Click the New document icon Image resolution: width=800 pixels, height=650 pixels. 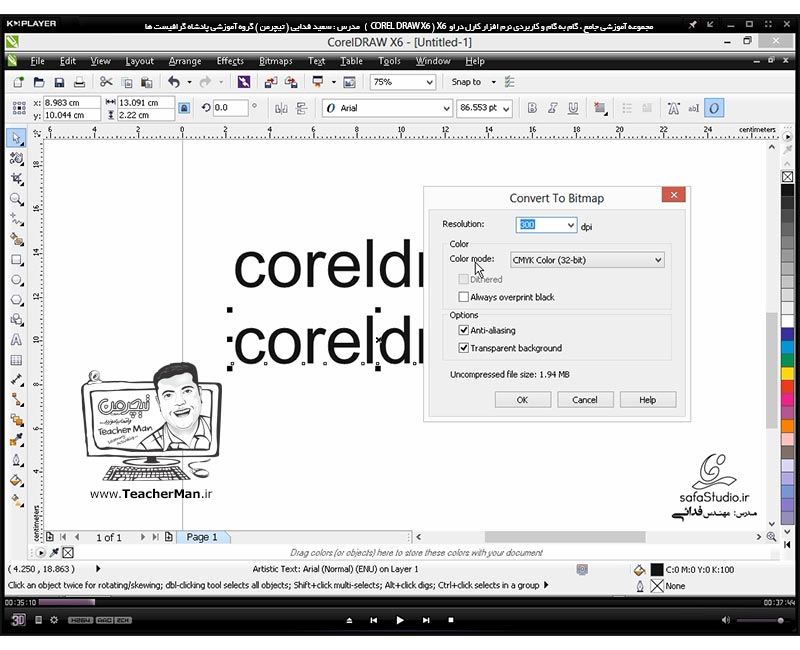(x=19, y=82)
